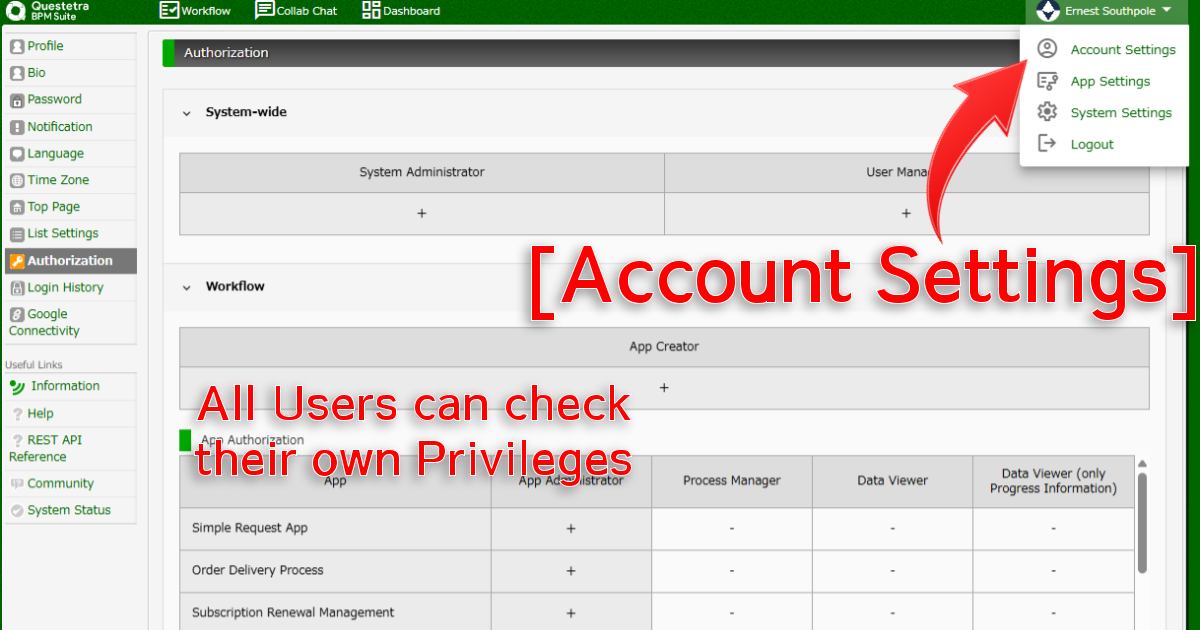Screen dimensions: 1200x630
Task: Open the Workflow menu
Action: tap(195, 11)
